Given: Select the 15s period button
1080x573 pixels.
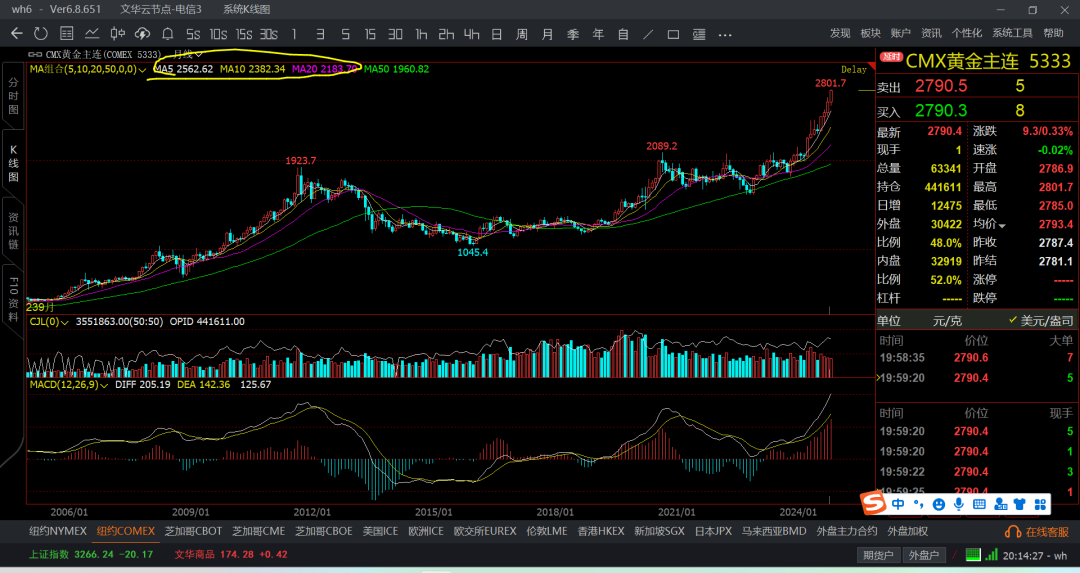Looking at the screenshot, I should tap(244, 34).
